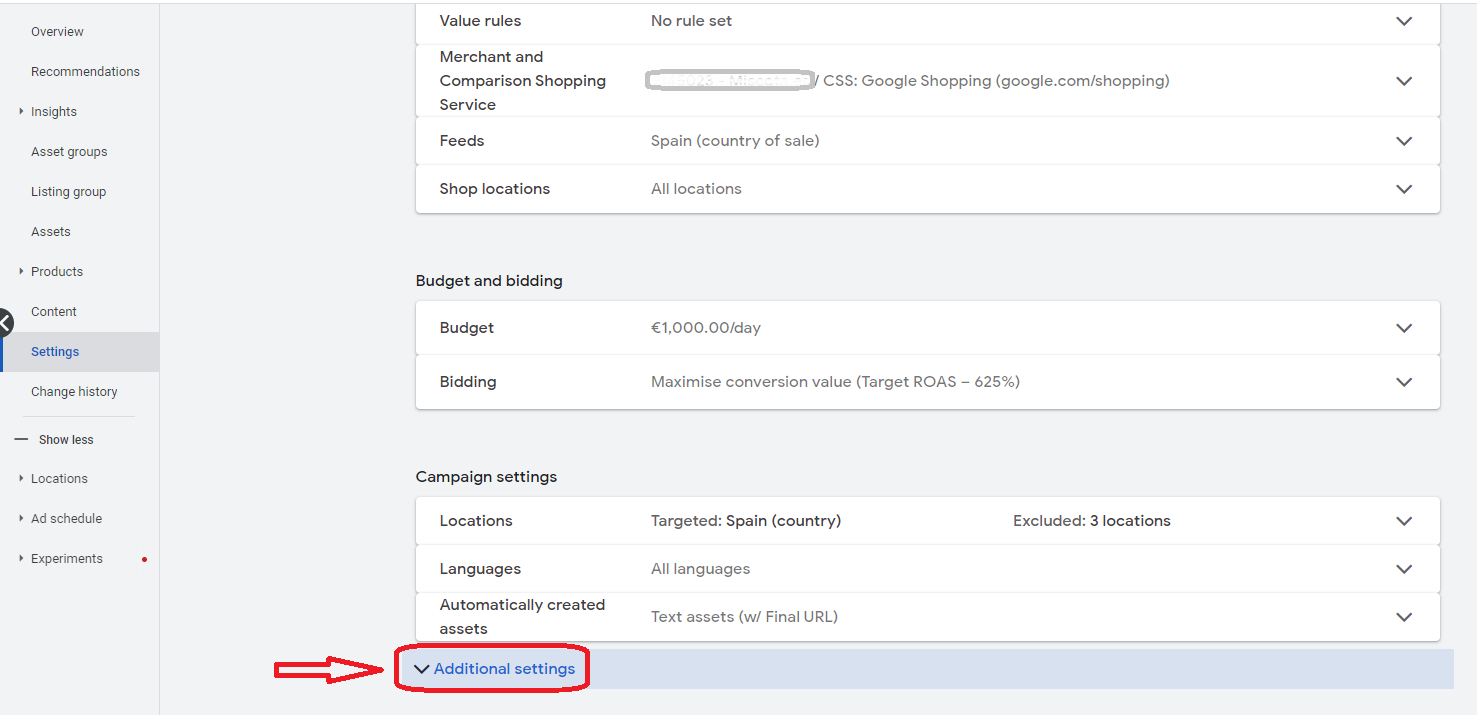1477x715 pixels.
Task: Click the €1,000.00/day budget value
Action: point(706,328)
